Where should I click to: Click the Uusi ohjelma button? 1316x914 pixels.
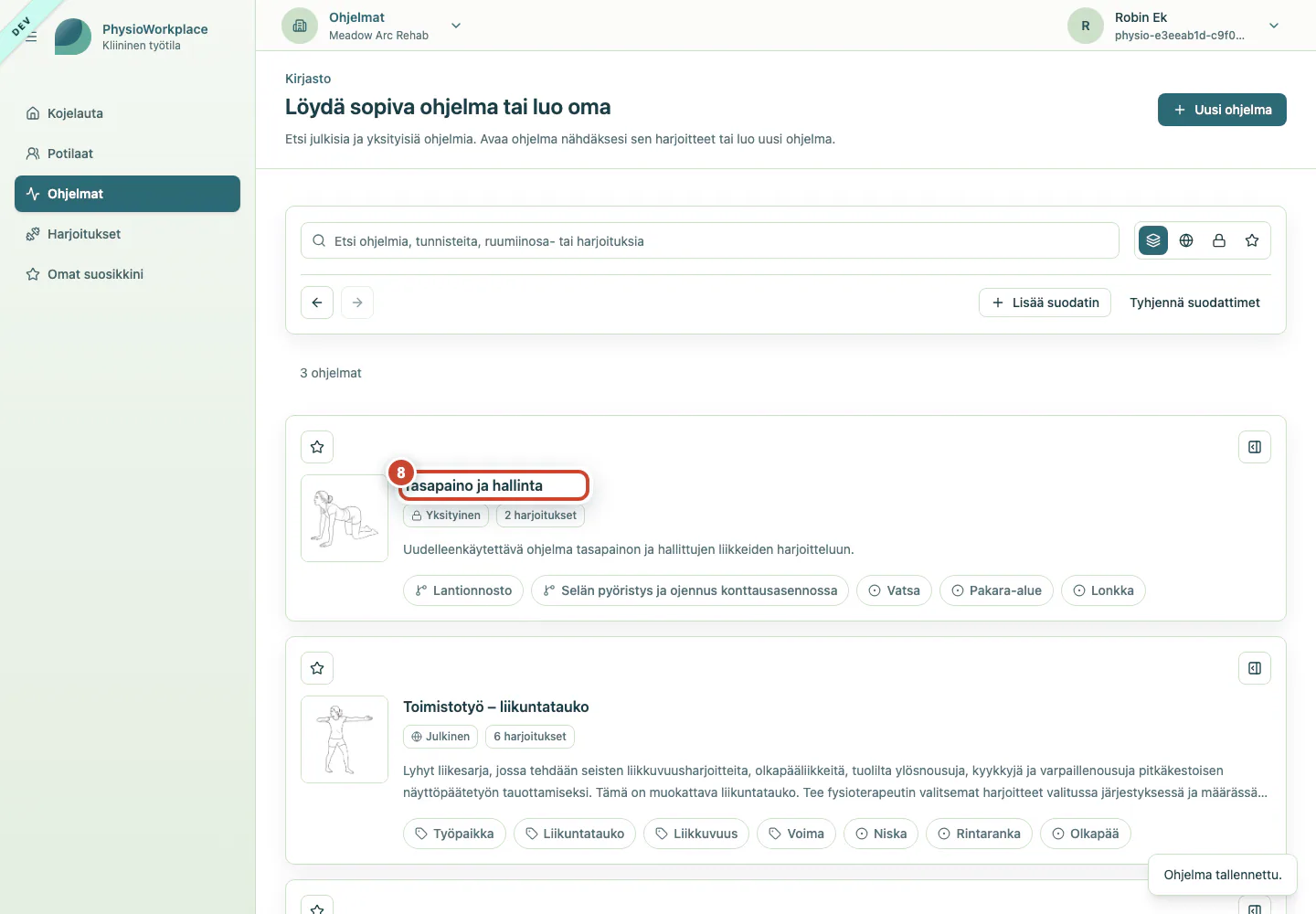click(x=1222, y=110)
